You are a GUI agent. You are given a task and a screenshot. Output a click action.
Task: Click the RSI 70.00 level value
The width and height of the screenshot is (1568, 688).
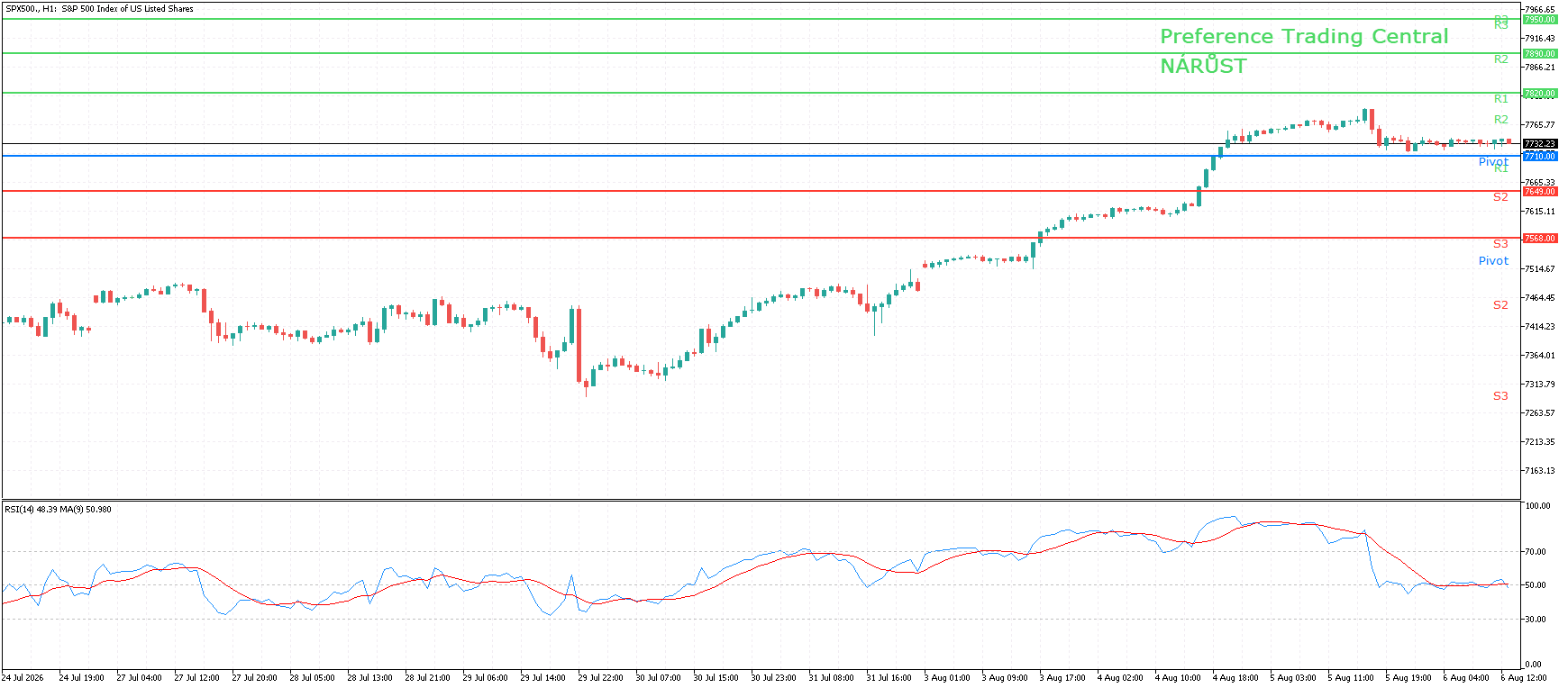(x=1535, y=552)
